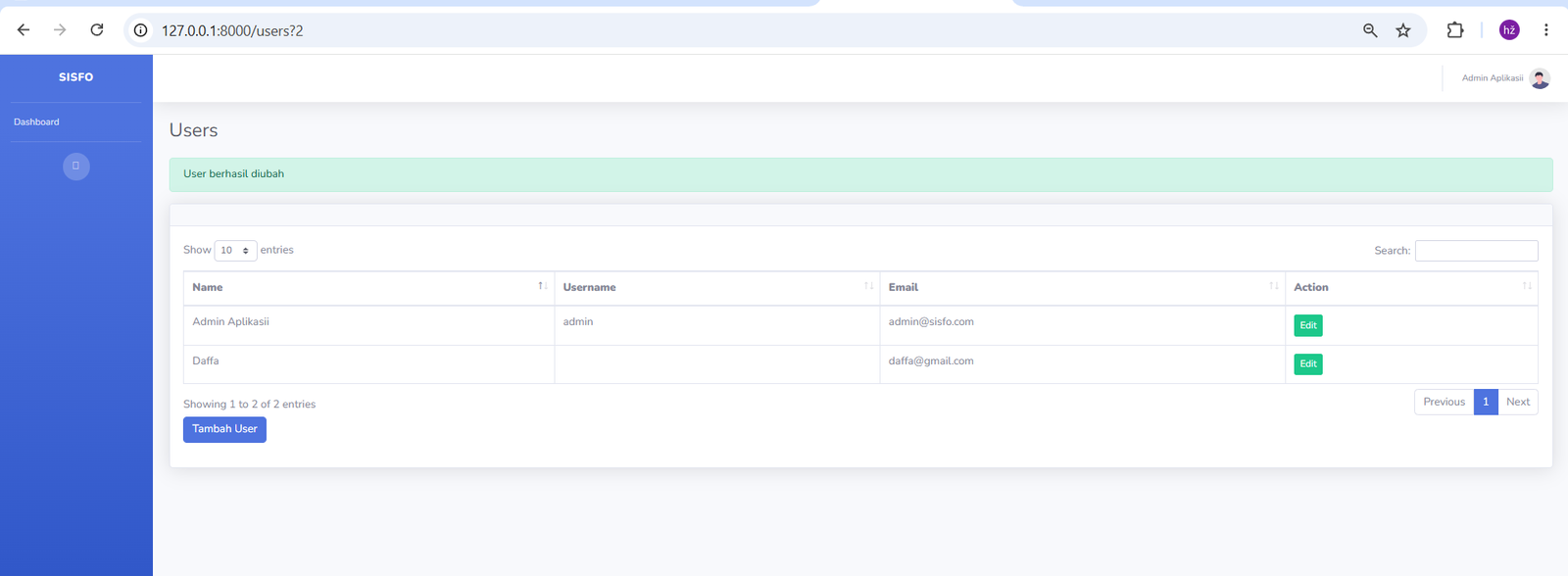Go to Next page of table
Image resolution: width=1568 pixels, height=576 pixels.
1518,403
